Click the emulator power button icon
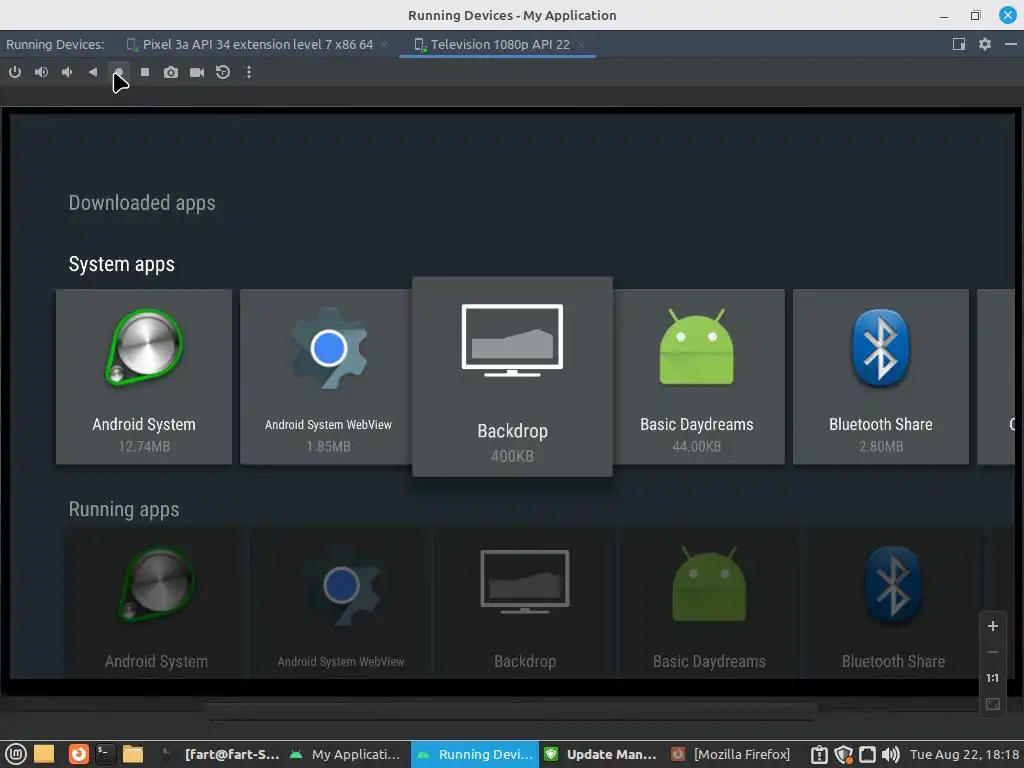 (14, 72)
